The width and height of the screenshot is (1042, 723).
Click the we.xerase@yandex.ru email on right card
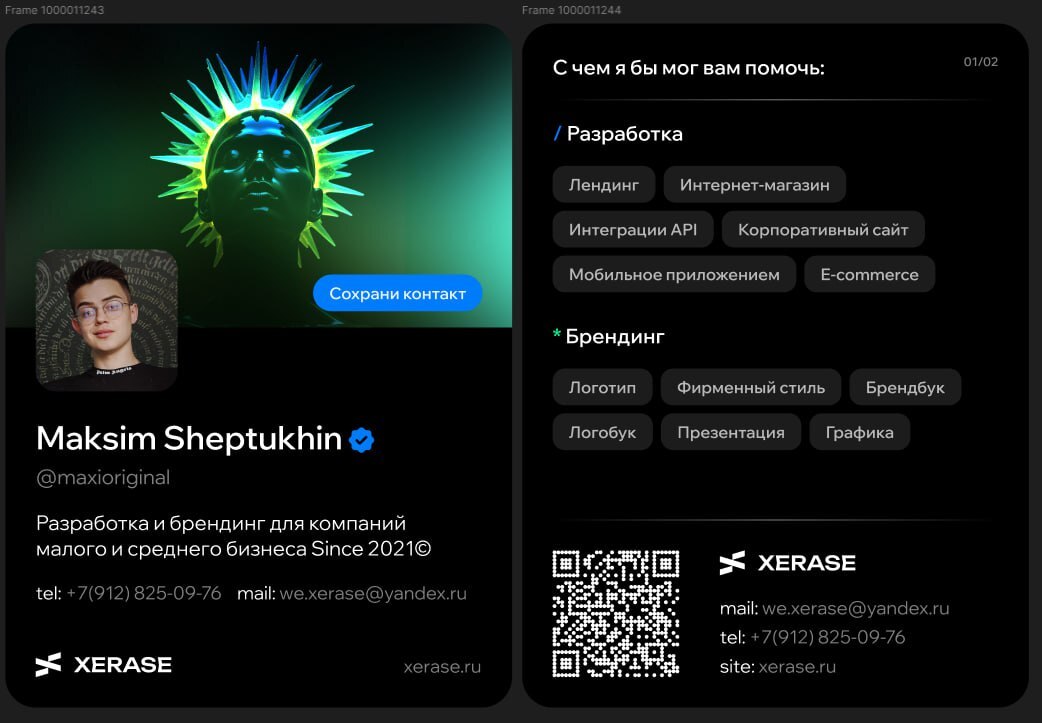pyautogui.click(x=855, y=608)
